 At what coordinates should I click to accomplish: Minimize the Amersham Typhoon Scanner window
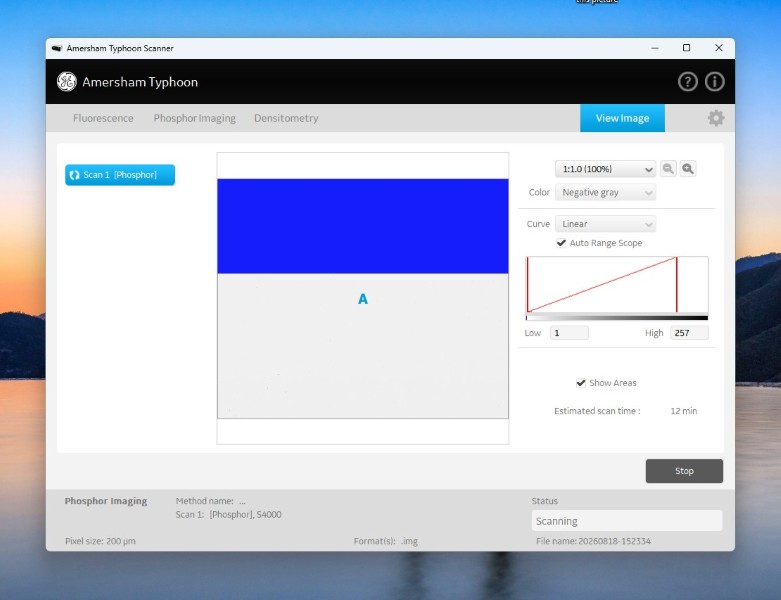click(654, 48)
